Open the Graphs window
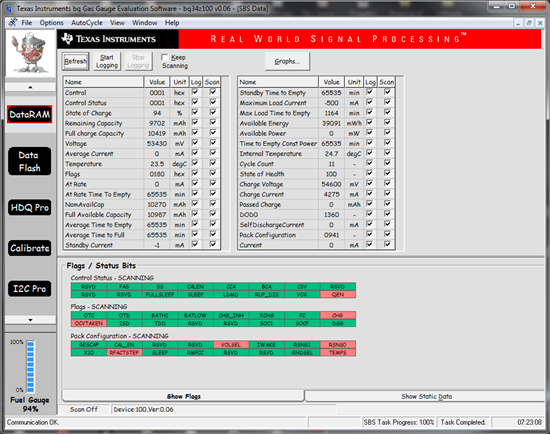Screen dimensions: 550x434 pyautogui.click(x=287, y=61)
